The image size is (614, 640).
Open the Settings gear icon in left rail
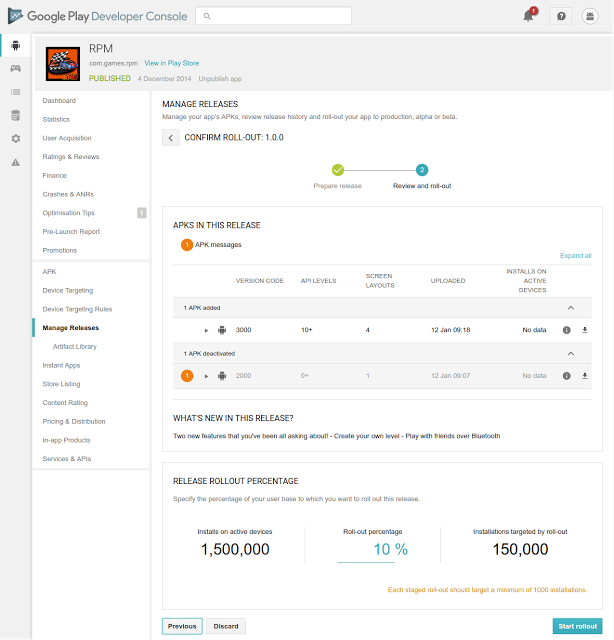pyautogui.click(x=16, y=139)
